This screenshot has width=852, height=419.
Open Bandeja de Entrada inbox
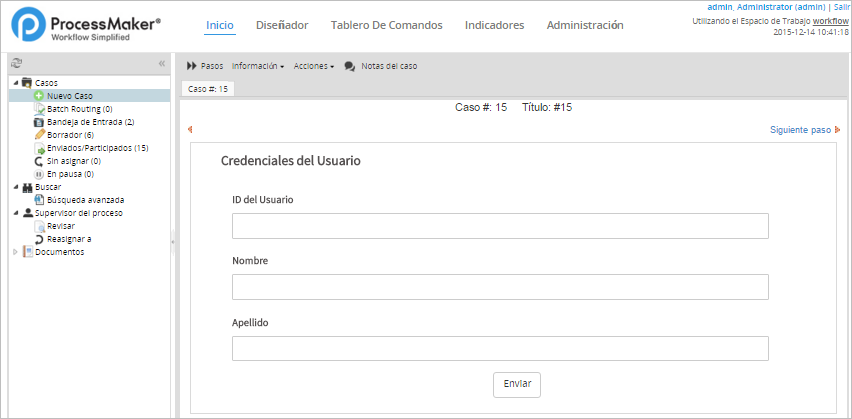click(90, 122)
